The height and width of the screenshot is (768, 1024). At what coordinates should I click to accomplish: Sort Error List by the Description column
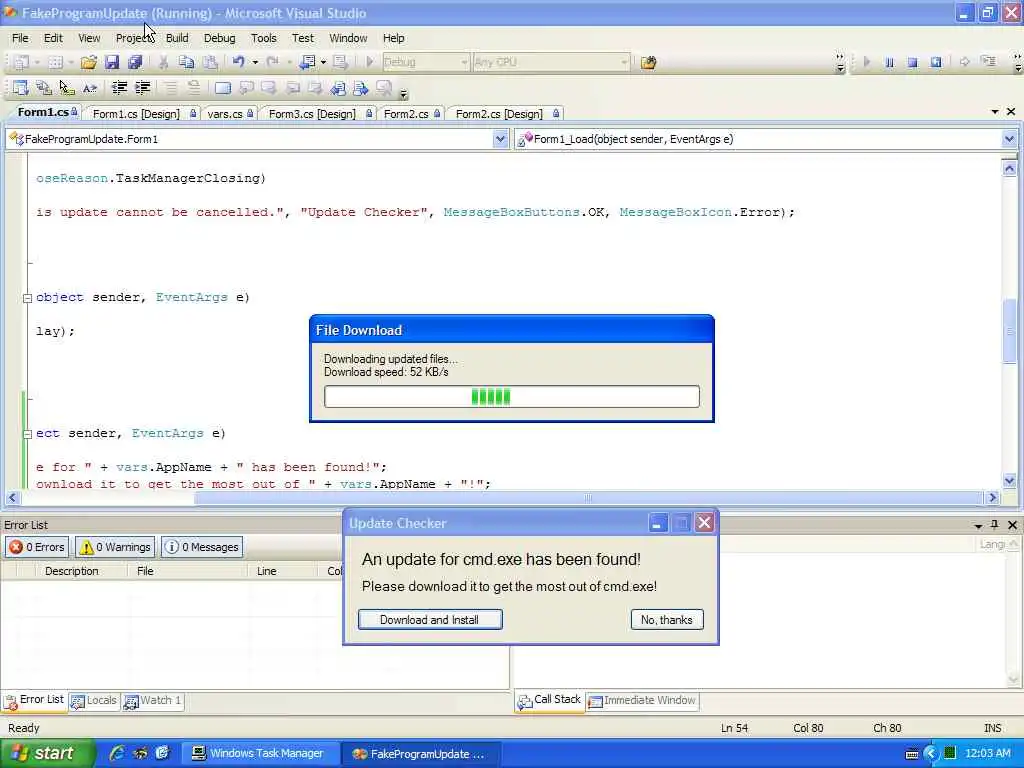(72, 571)
